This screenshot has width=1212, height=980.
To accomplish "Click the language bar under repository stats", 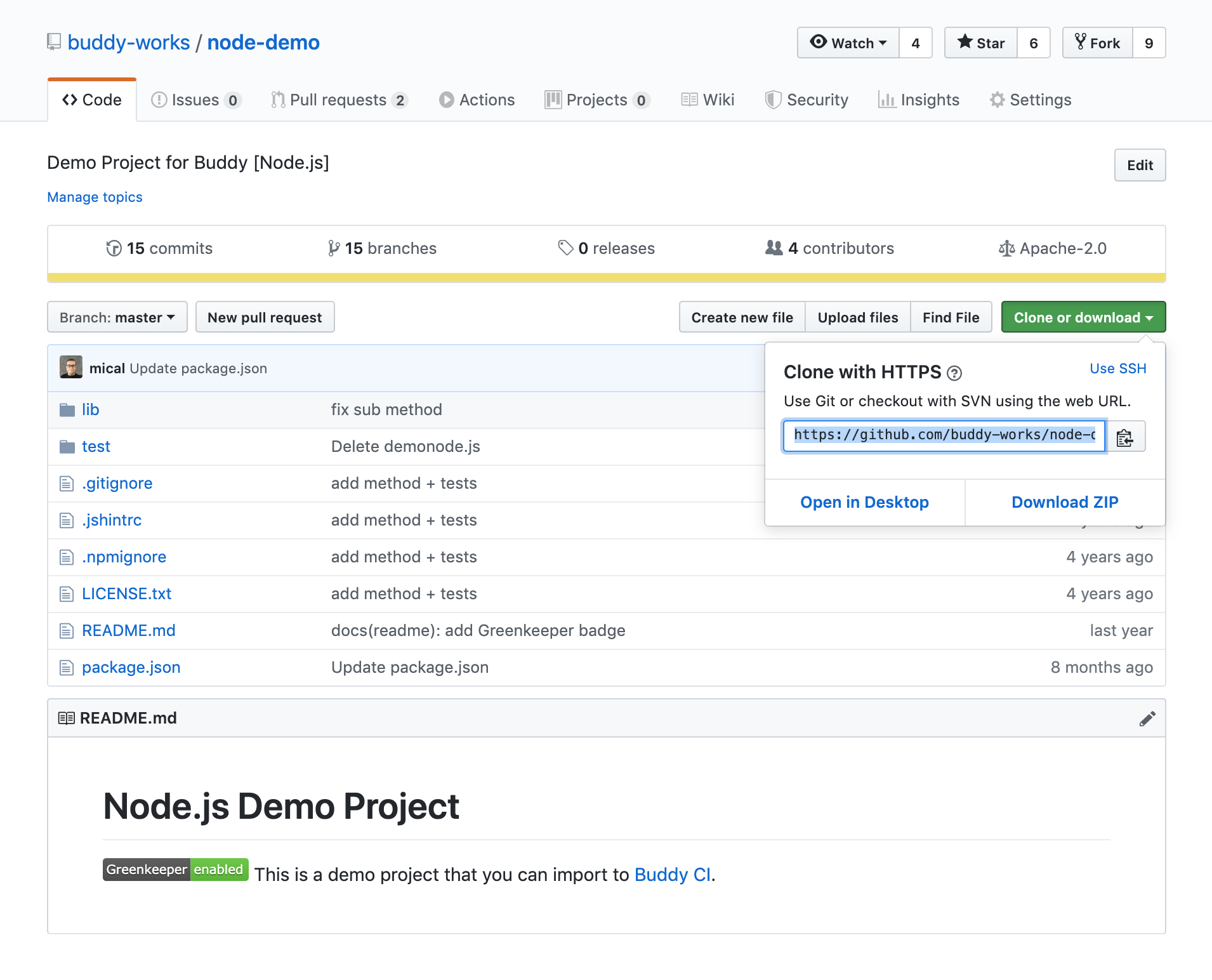I will (606, 277).
